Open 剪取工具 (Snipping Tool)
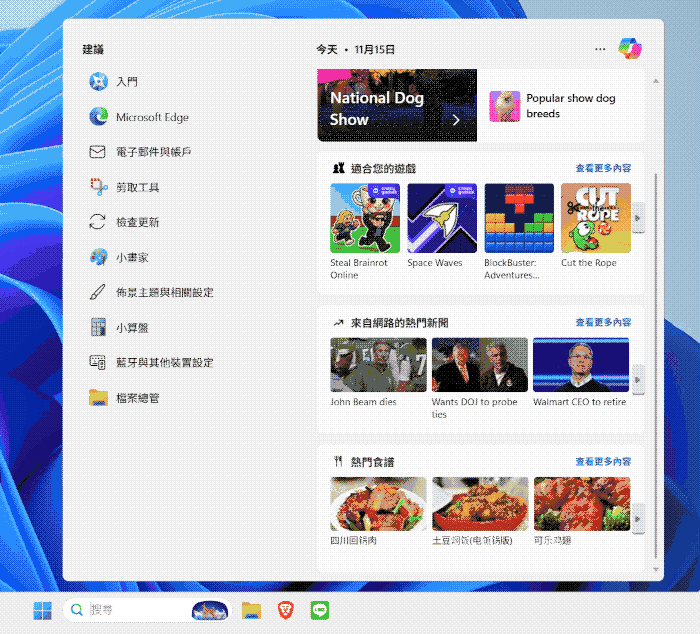 tap(137, 187)
